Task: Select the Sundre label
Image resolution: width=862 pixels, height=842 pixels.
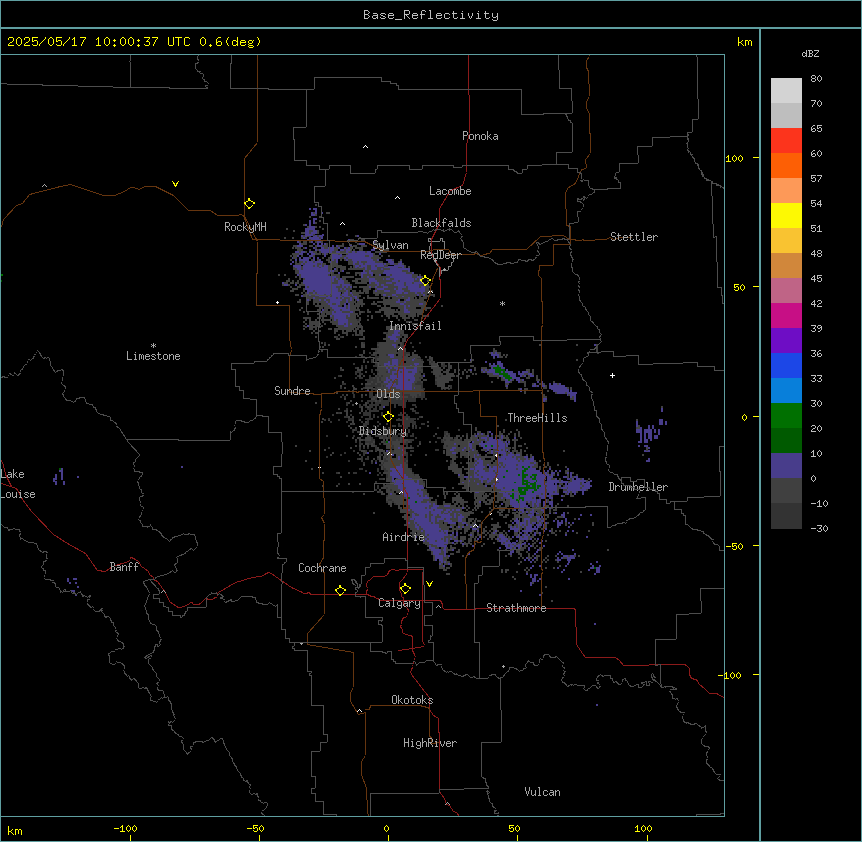Action: 292,391
